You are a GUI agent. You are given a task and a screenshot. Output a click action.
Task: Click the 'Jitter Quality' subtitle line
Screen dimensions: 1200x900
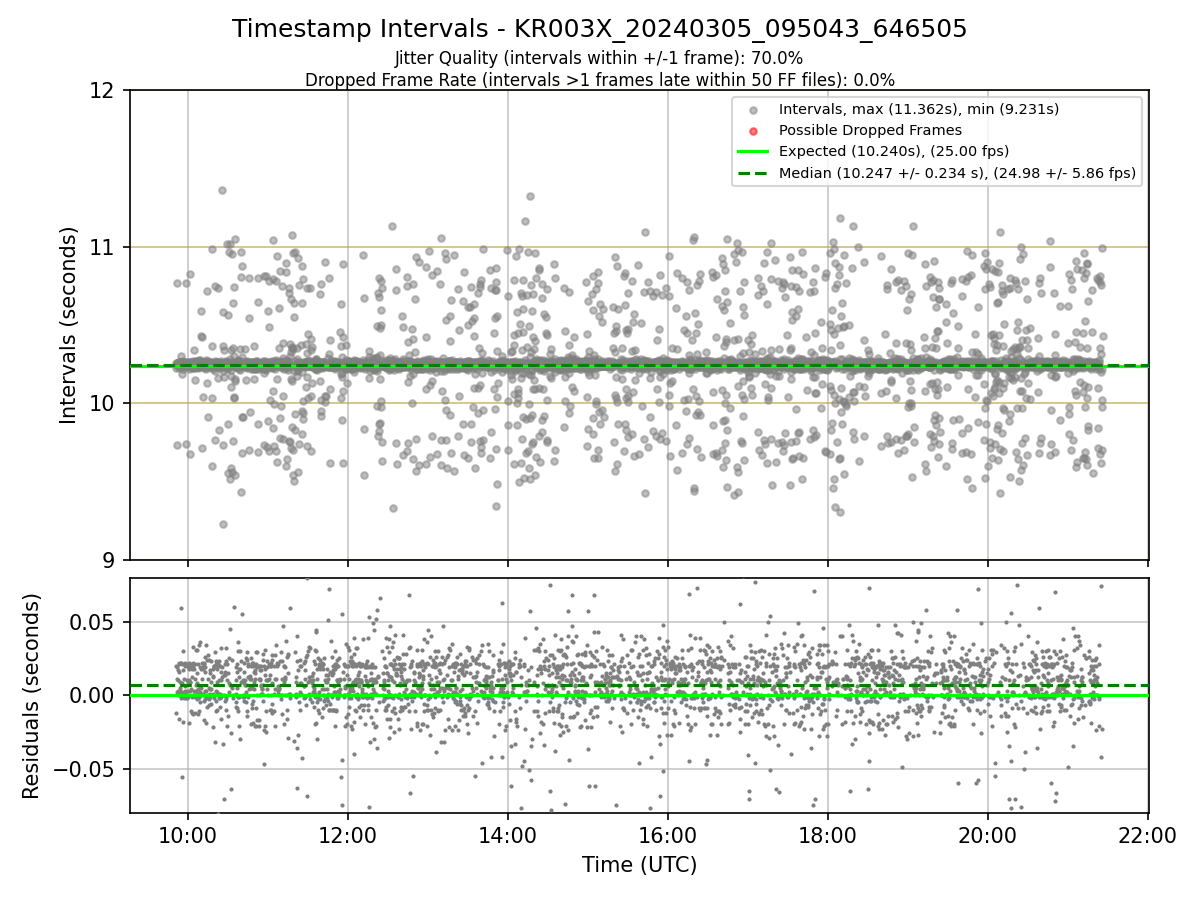(599, 58)
